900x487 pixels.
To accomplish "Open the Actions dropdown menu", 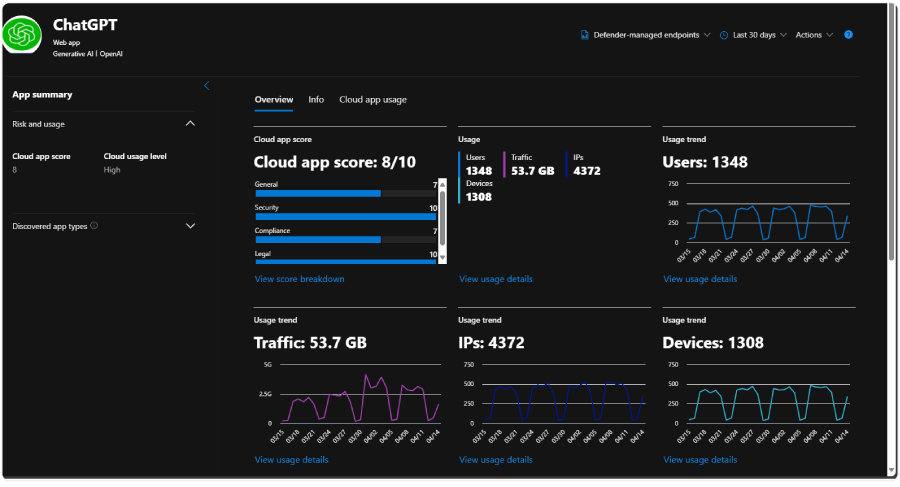I will (814, 35).
